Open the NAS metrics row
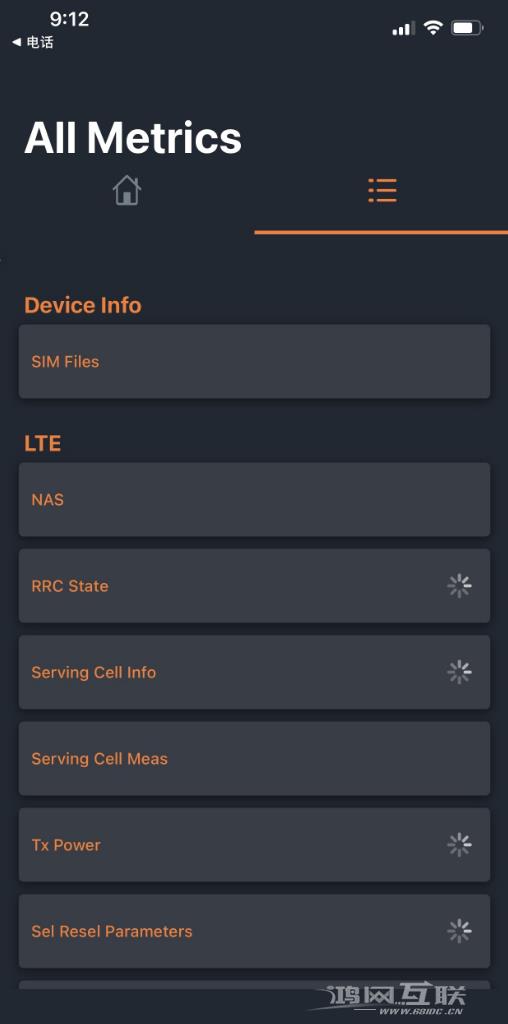 (x=254, y=500)
